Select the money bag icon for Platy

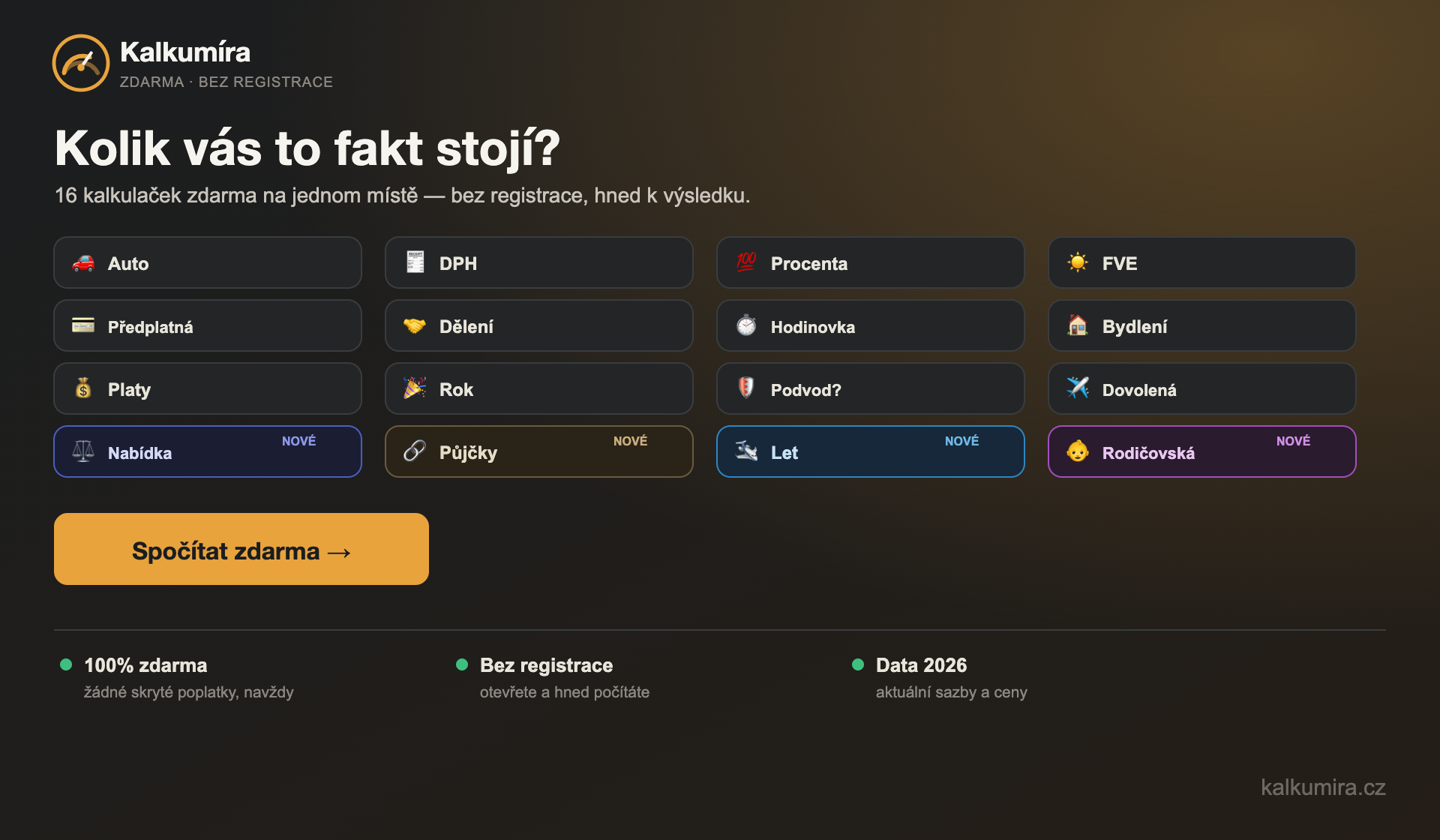tap(83, 388)
